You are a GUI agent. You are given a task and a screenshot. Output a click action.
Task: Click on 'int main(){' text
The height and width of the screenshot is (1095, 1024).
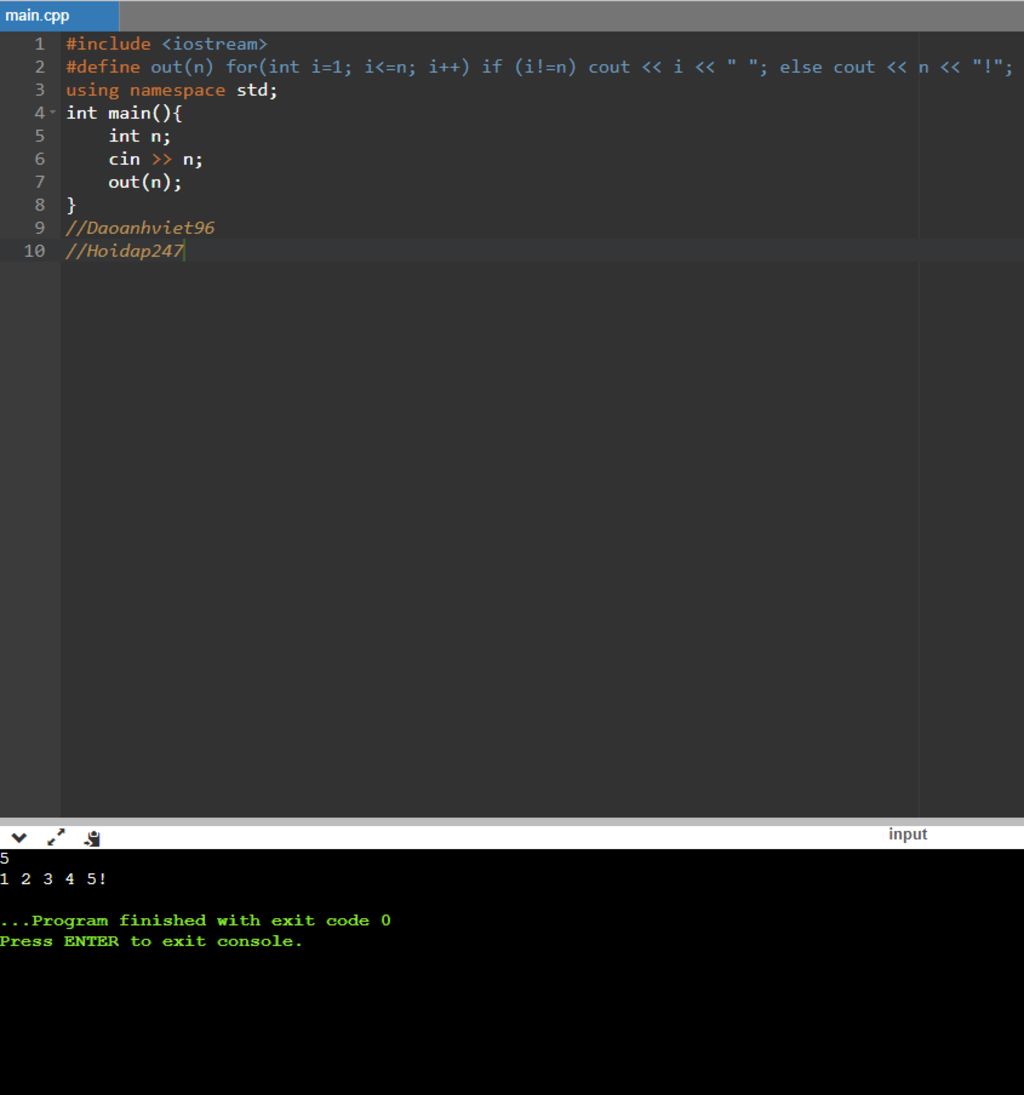pos(123,113)
